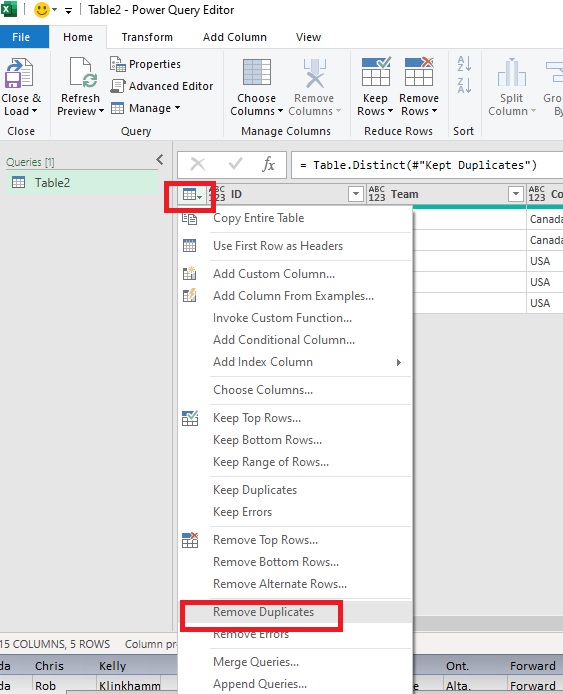Click the Team column data type icon
Screen dimensions: 563x694
(x=377, y=194)
